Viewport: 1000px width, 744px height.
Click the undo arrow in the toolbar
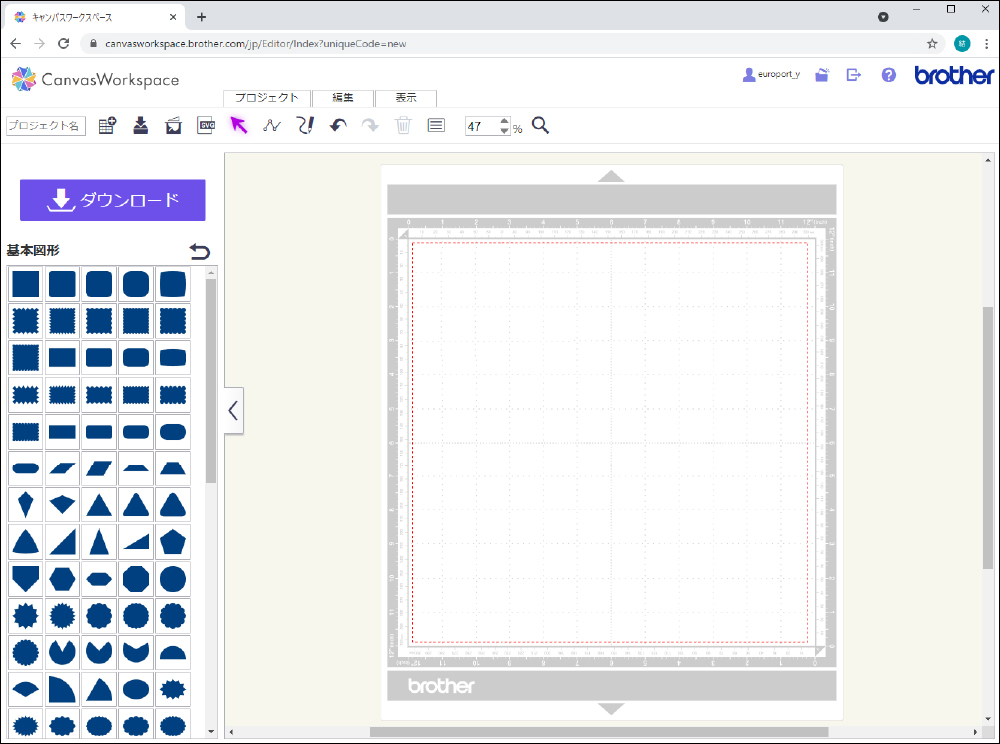click(338, 126)
